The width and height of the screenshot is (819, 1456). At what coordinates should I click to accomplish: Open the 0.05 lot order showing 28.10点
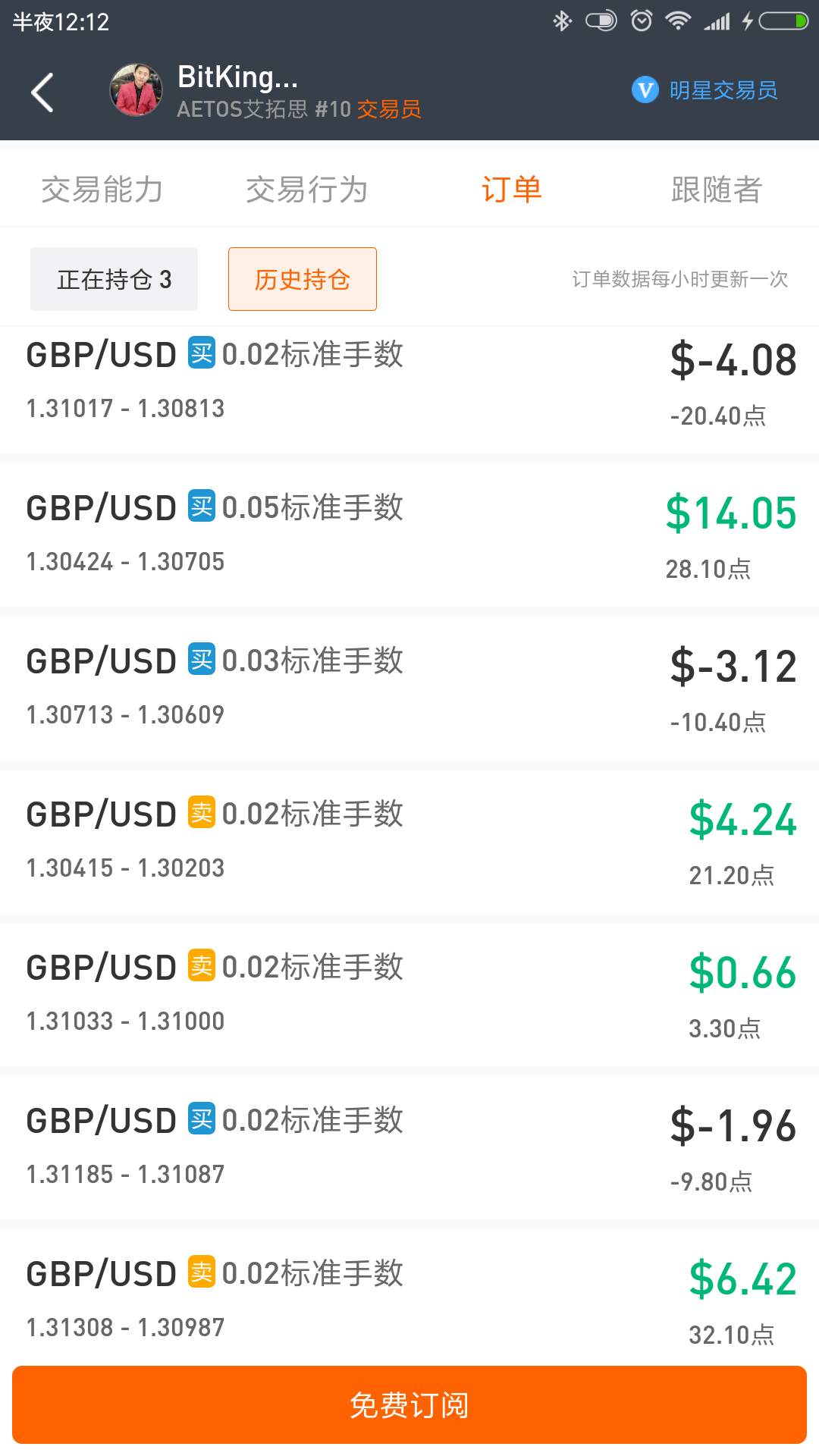coord(409,535)
